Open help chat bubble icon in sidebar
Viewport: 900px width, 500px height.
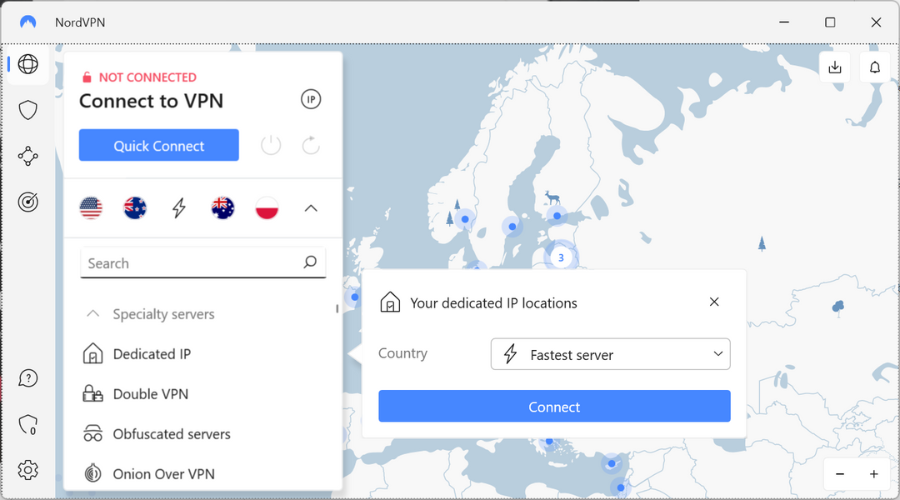coord(28,378)
